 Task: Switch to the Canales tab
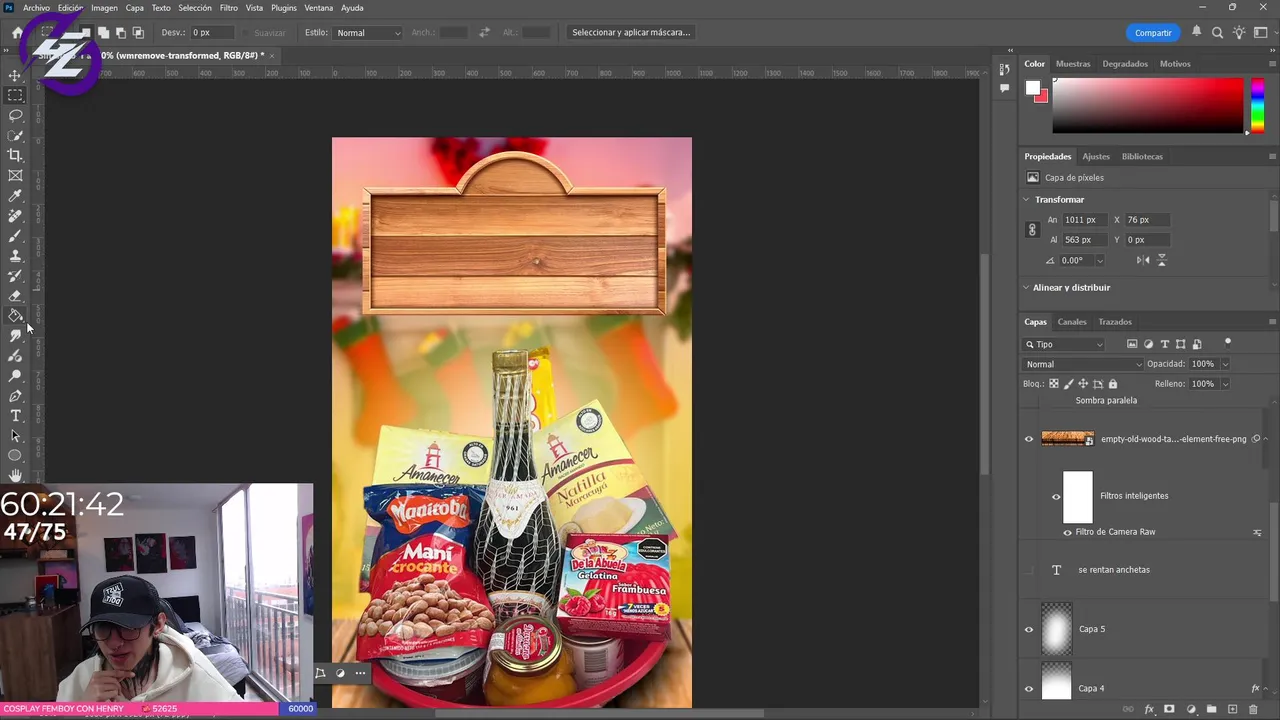tap(1072, 322)
